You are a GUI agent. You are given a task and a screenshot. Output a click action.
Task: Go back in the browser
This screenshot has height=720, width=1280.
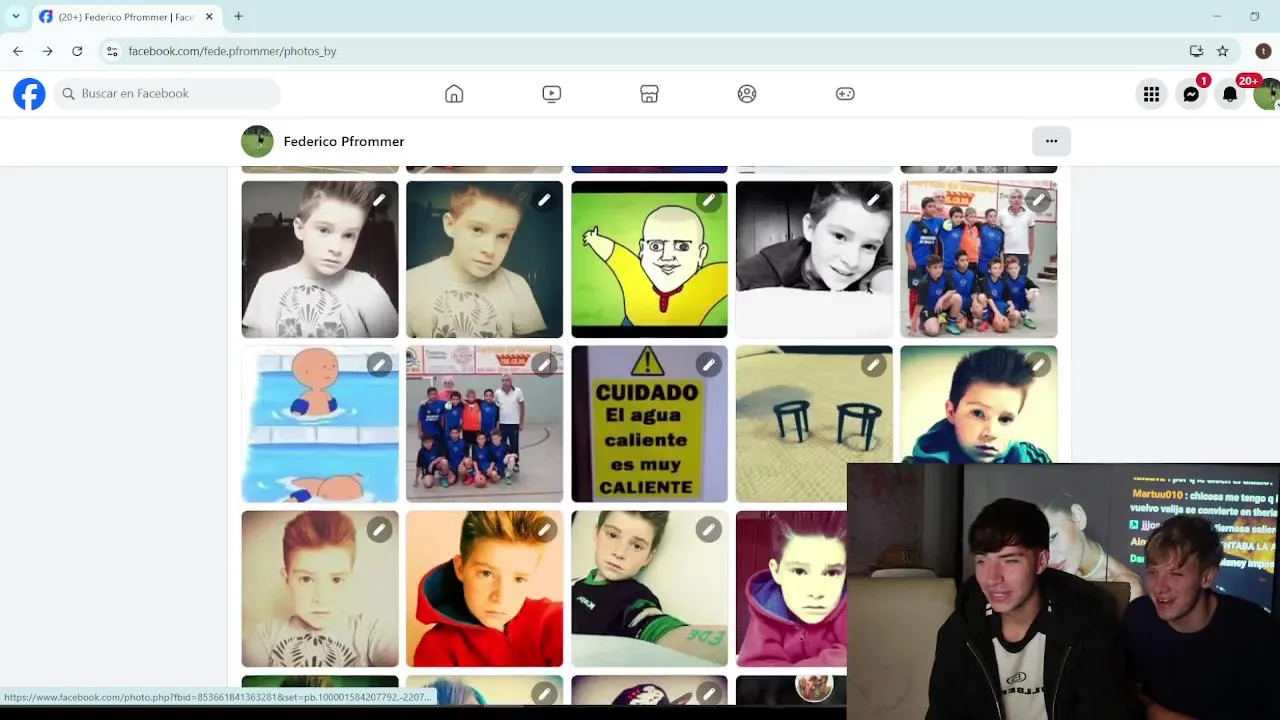[17, 51]
